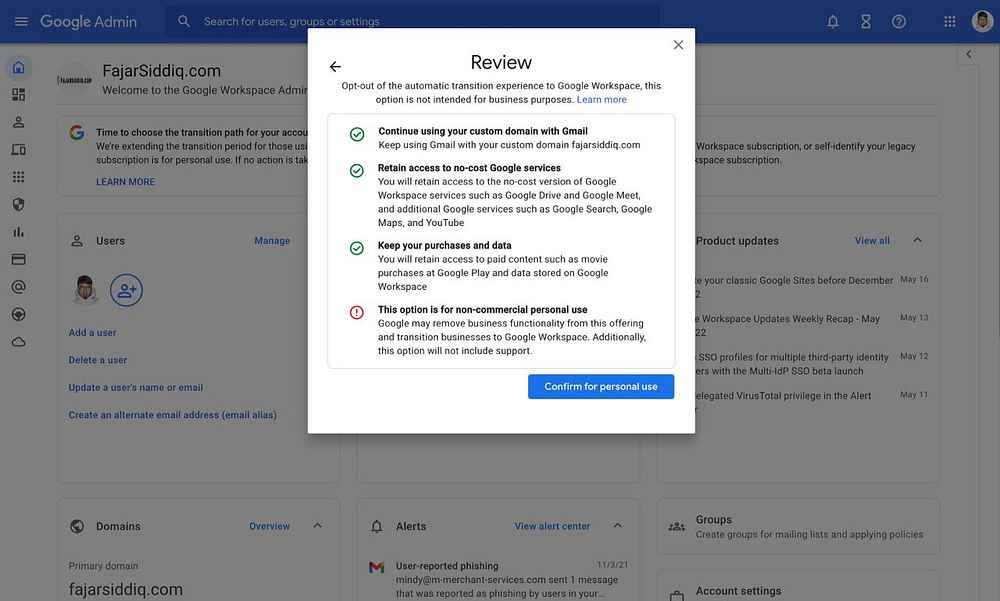The image size is (1000, 601).
Task: Click Manage in the Users card
Action: (x=272, y=241)
